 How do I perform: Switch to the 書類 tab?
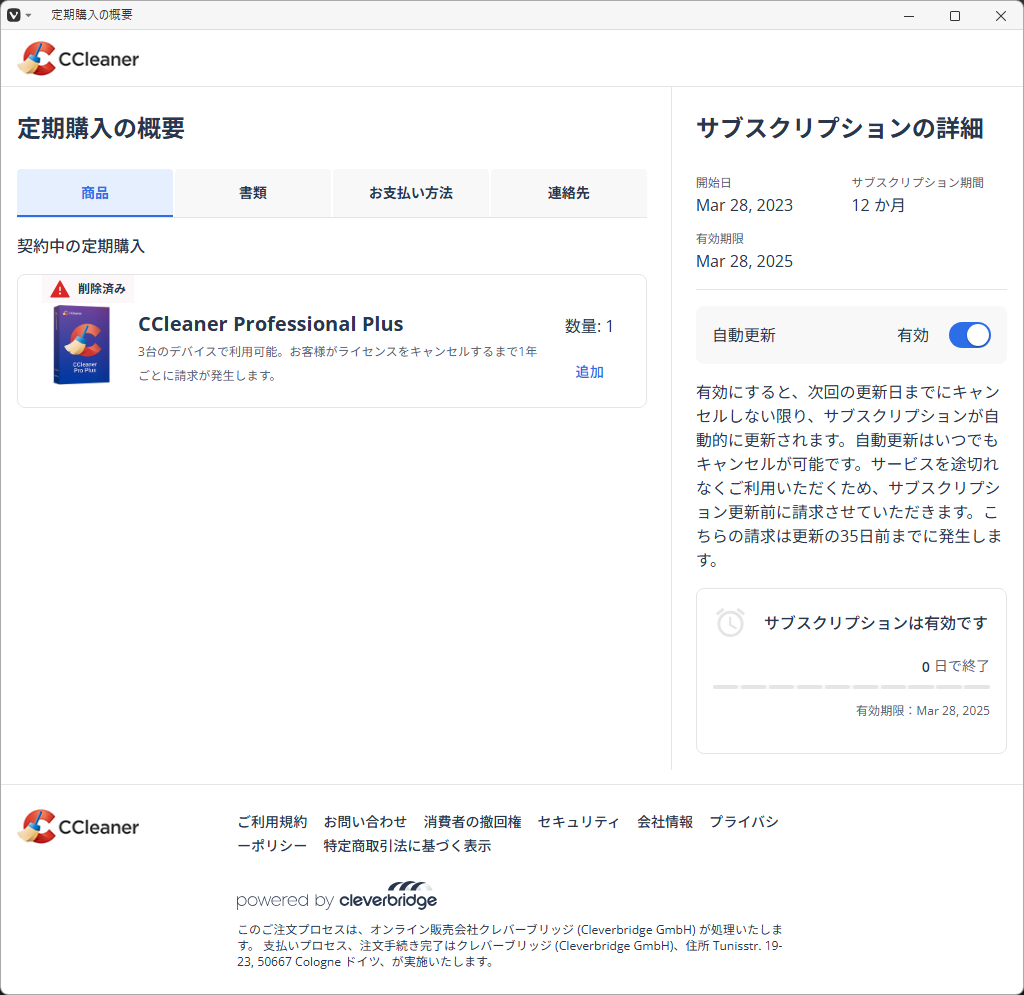click(253, 193)
